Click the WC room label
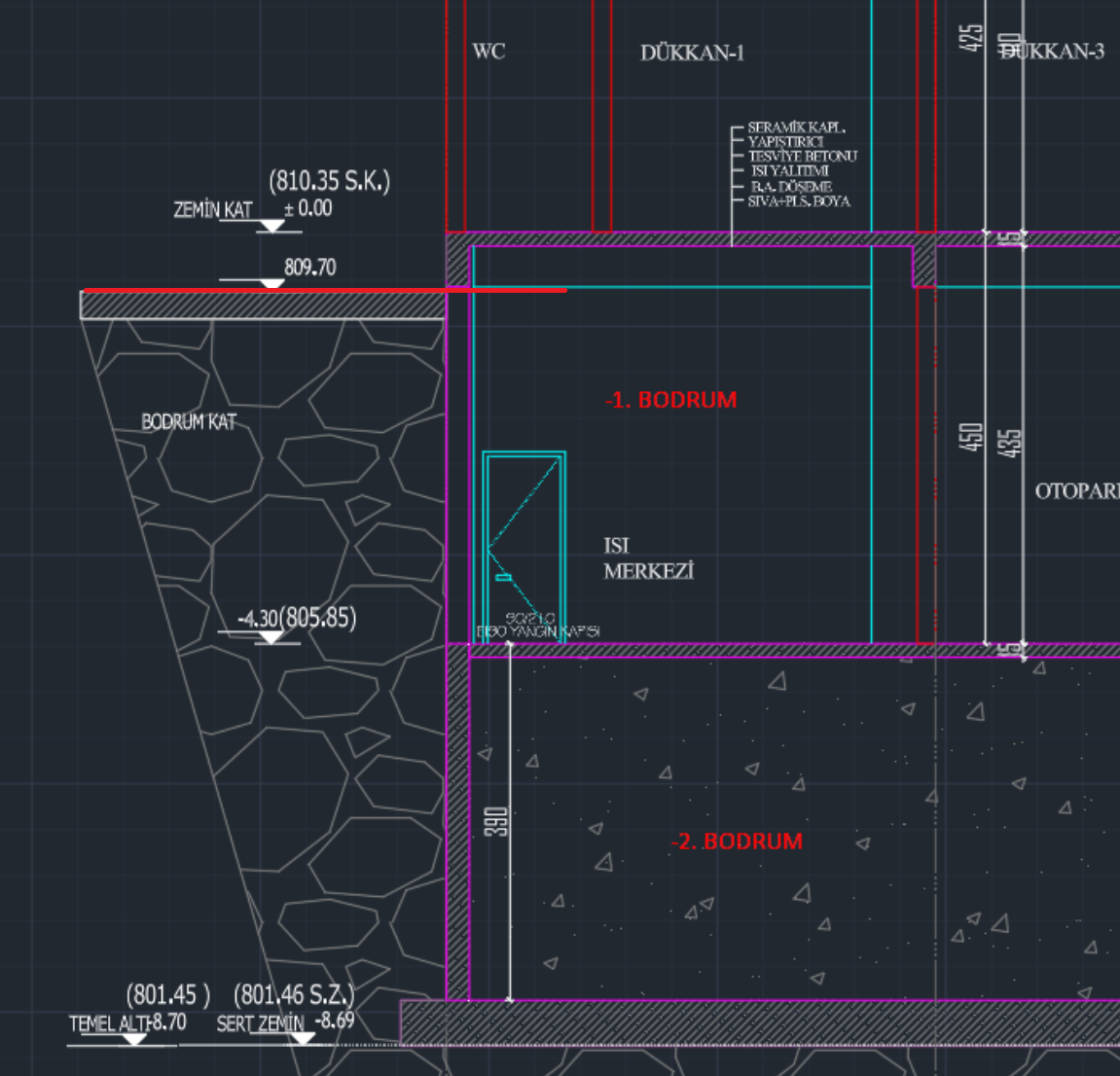The width and height of the screenshot is (1120, 1076). (x=488, y=52)
